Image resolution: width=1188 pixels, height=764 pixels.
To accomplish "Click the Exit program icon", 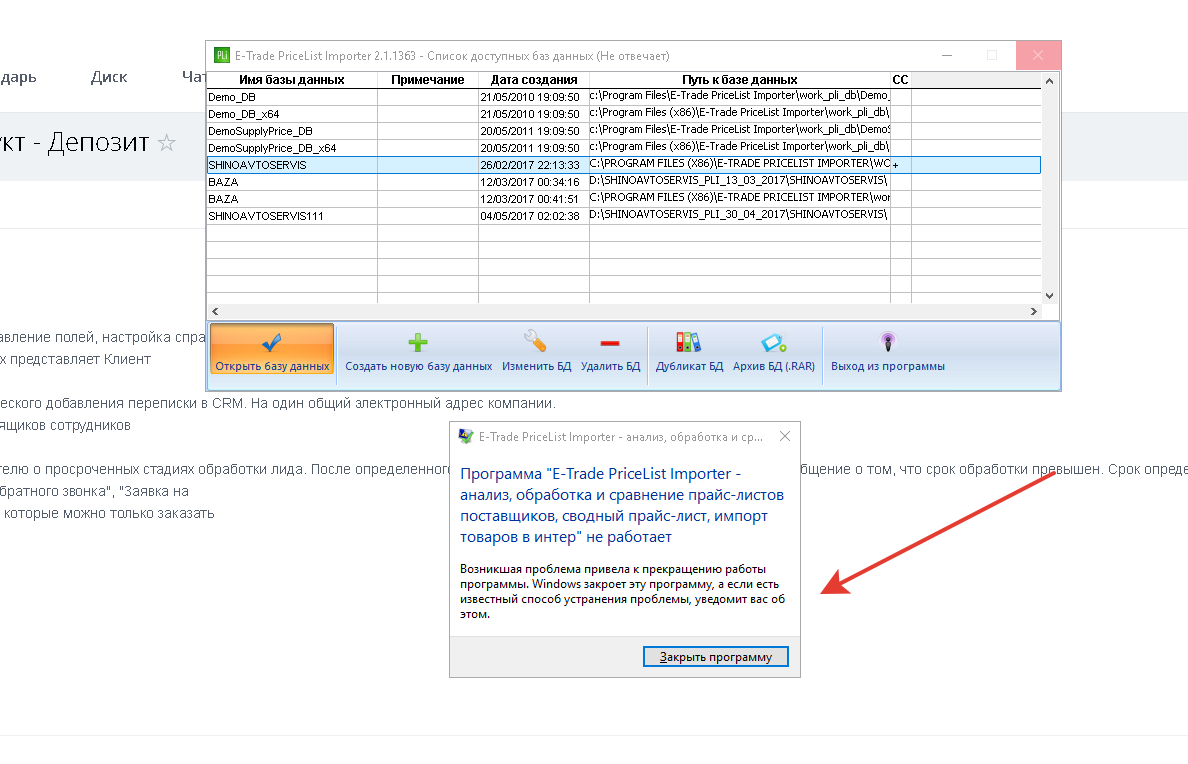I will coord(888,342).
